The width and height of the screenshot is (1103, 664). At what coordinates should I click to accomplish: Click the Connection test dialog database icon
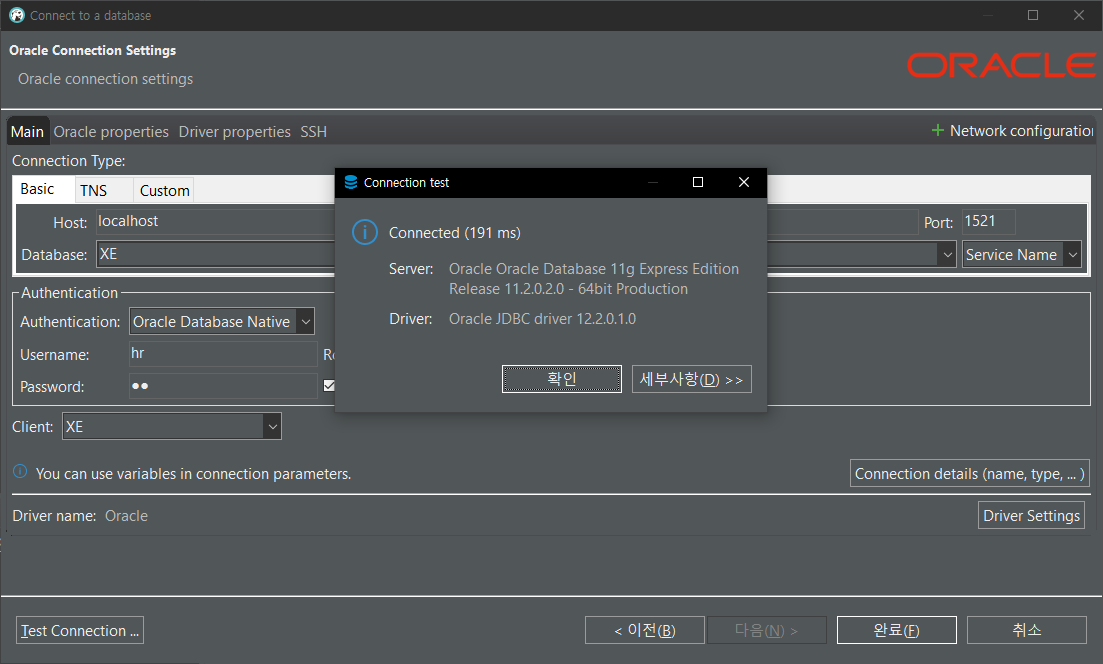point(350,182)
